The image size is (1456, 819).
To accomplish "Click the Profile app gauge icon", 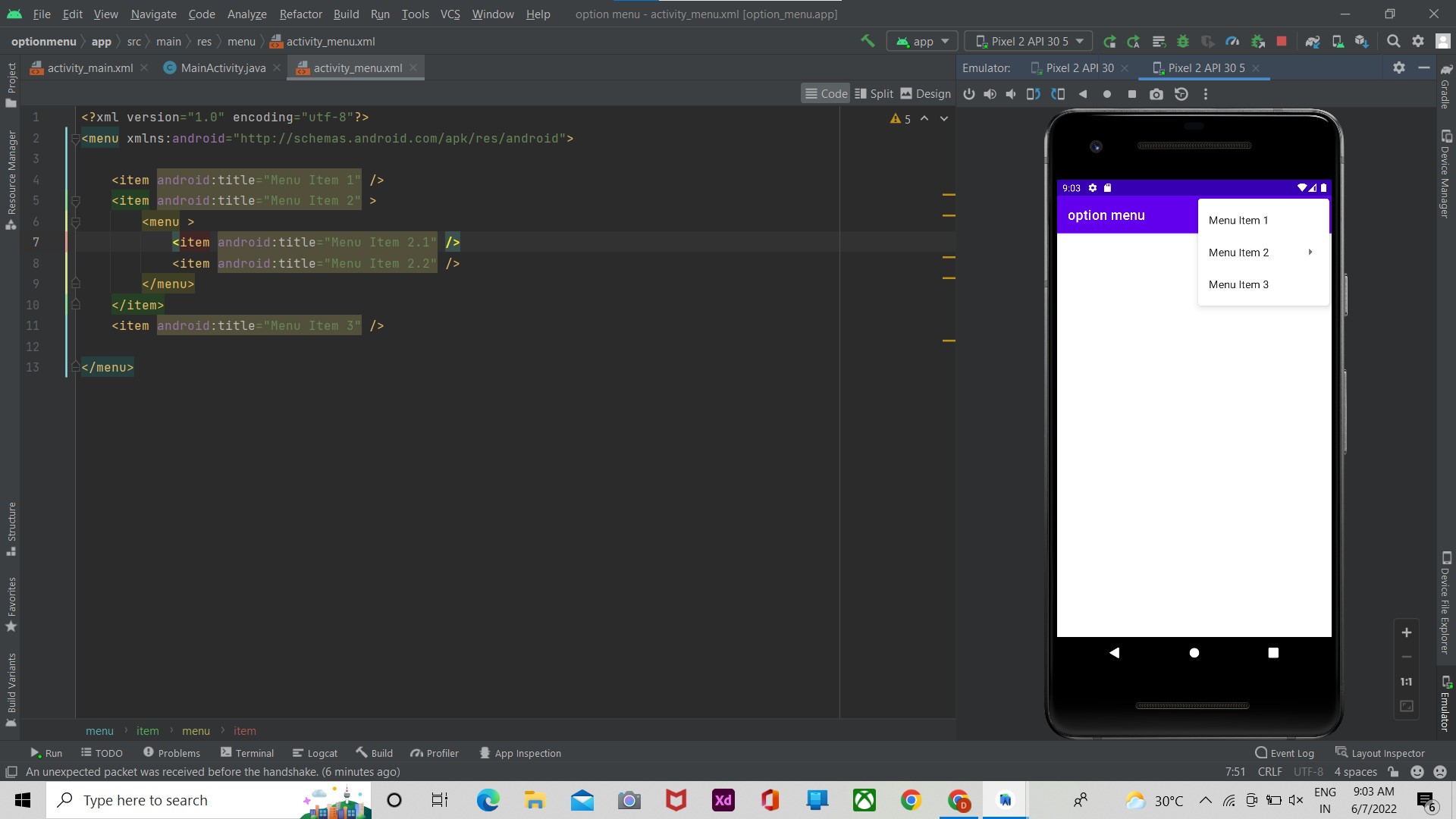I will point(1232,42).
